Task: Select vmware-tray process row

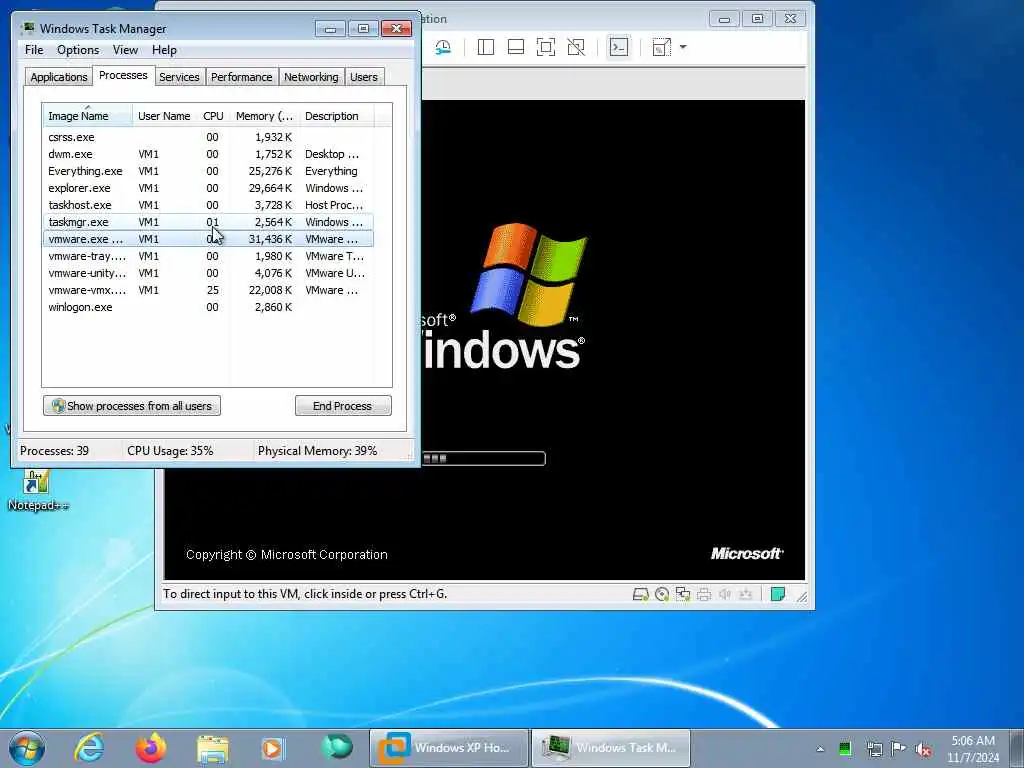Action: click(208, 256)
